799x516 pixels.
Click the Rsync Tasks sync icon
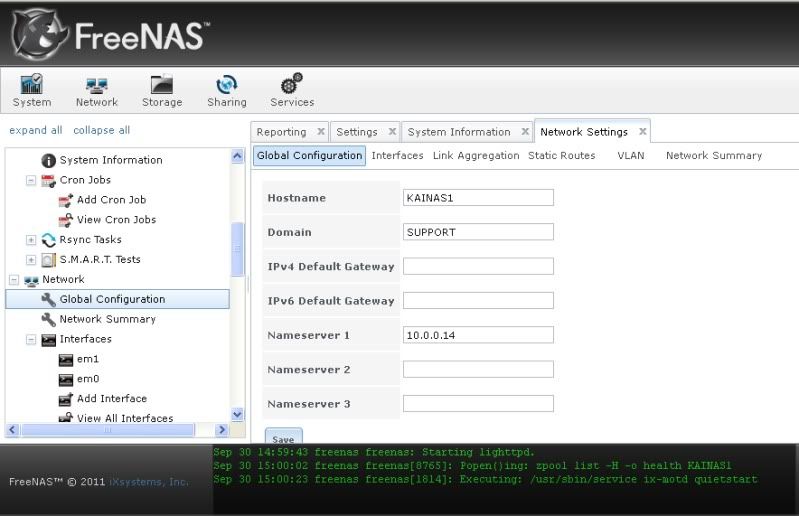[x=48, y=240]
